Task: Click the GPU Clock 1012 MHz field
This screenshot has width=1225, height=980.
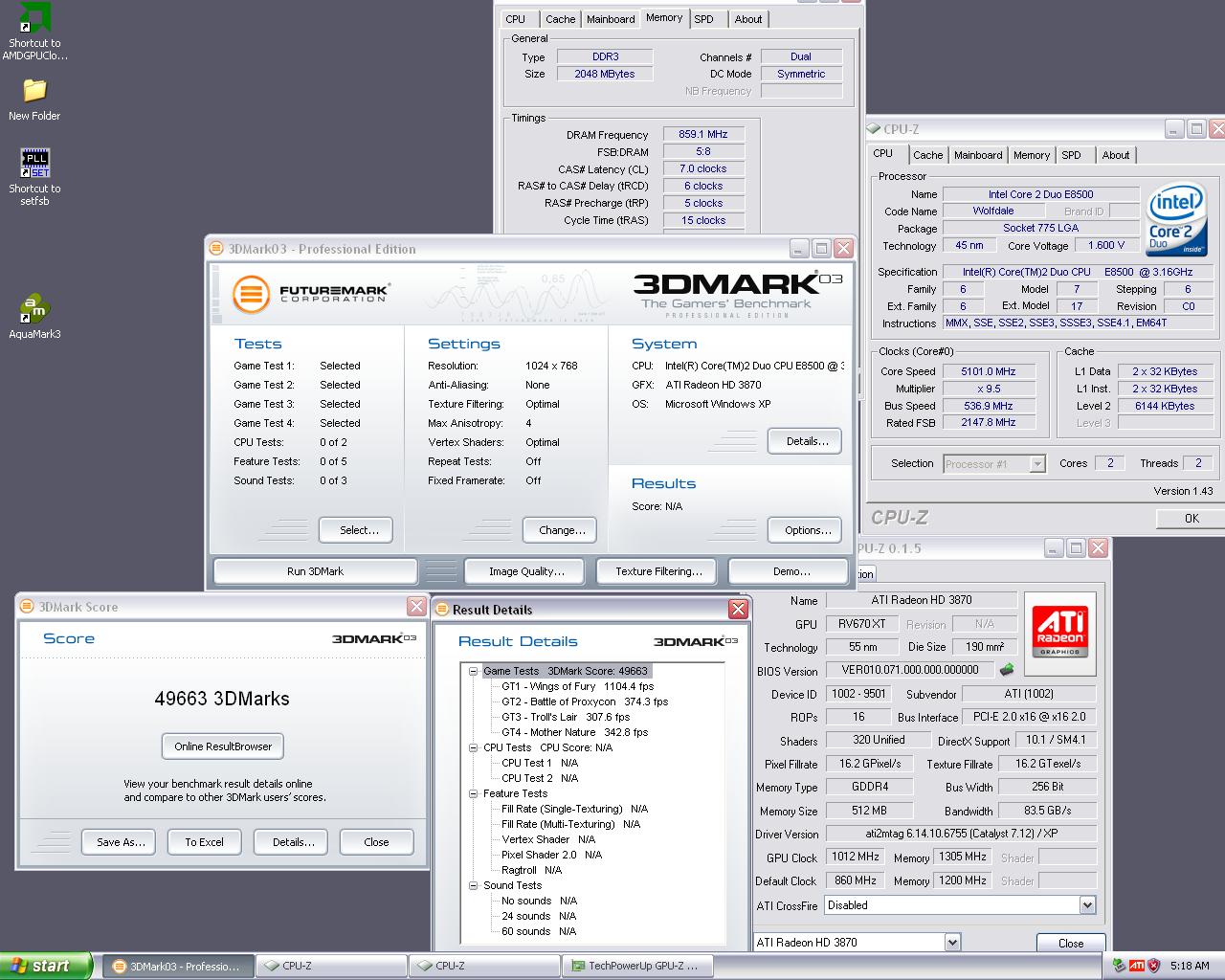Action: [x=856, y=857]
